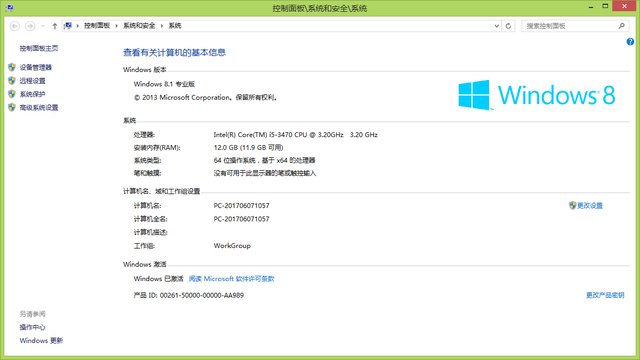The image size is (640, 360).
Task: Click the shield icon beside 远程设置
Action: click(x=12, y=81)
